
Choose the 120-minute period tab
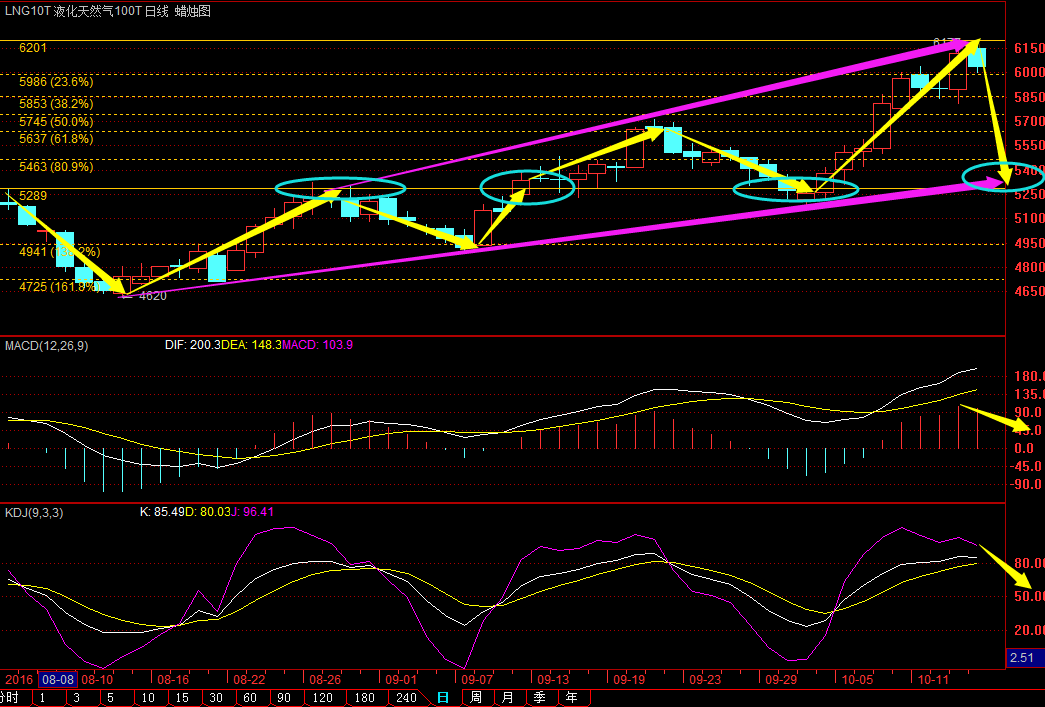321,697
